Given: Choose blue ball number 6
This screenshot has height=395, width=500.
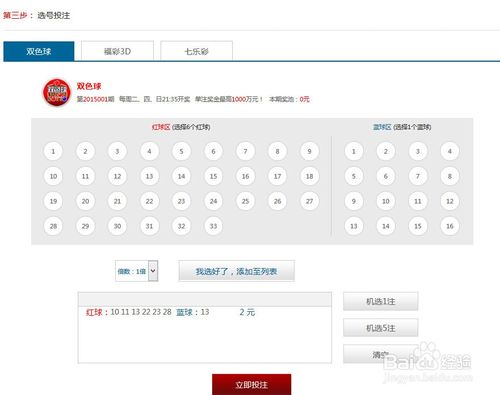Looking at the screenshot, I should [x=386, y=176].
